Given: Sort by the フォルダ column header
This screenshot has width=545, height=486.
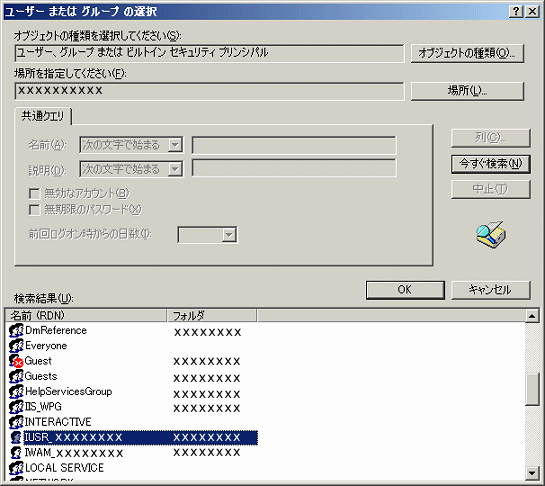Looking at the screenshot, I should tap(212, 316).
